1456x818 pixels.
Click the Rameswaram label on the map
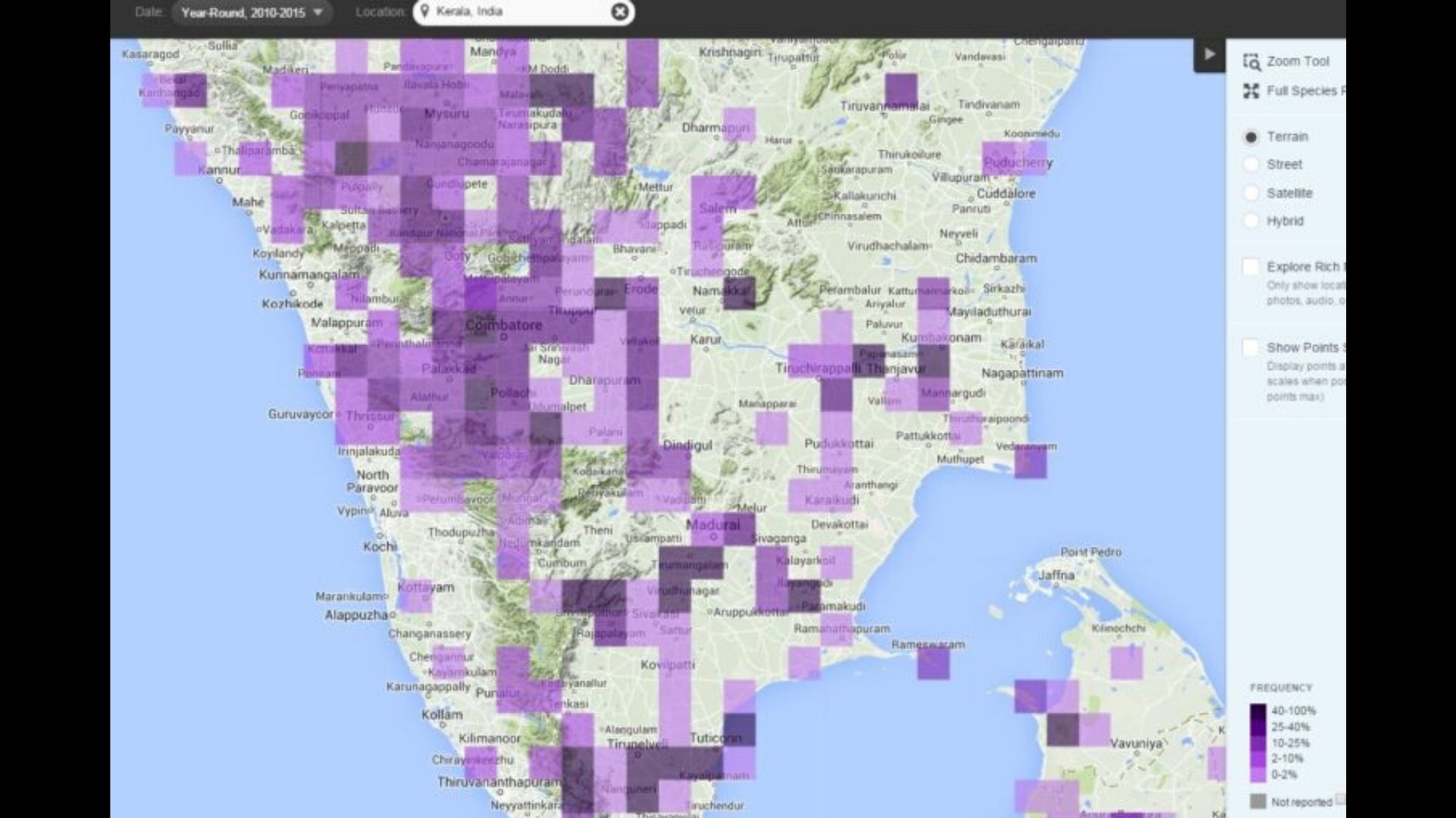click(928, 644)
